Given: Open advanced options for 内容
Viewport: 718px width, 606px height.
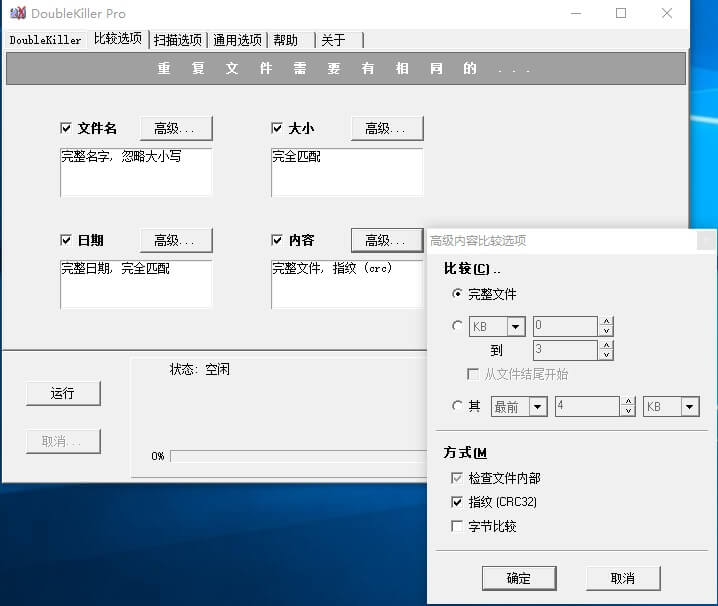Looking at the screenshot, I should (387, 240).
